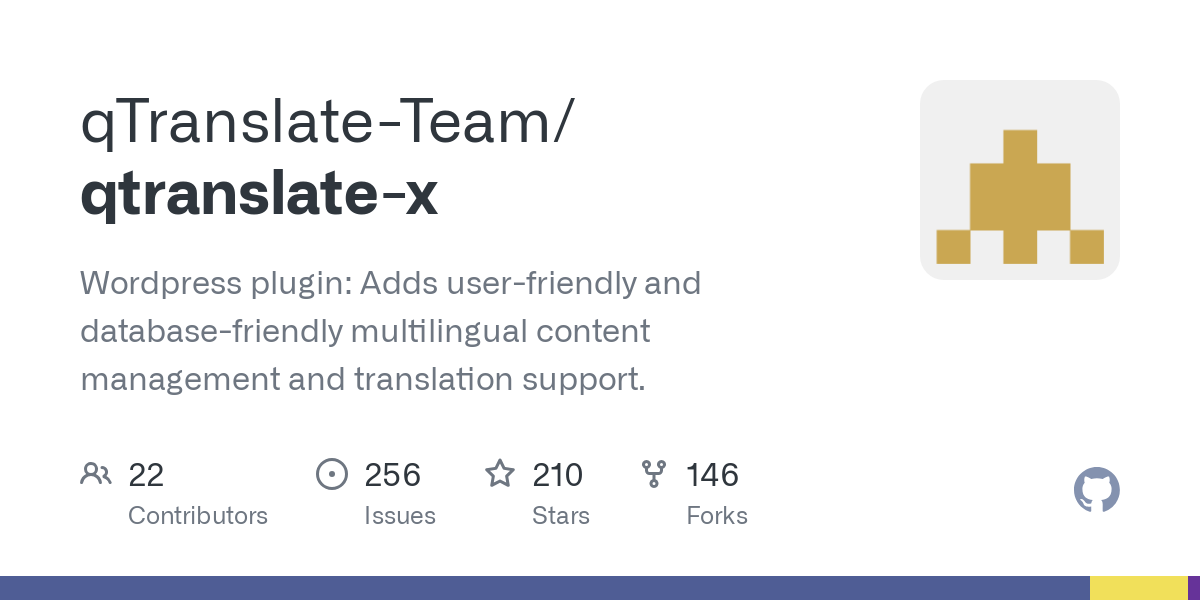
Task: Click the Contributors people icon
Action: [96, 474]
